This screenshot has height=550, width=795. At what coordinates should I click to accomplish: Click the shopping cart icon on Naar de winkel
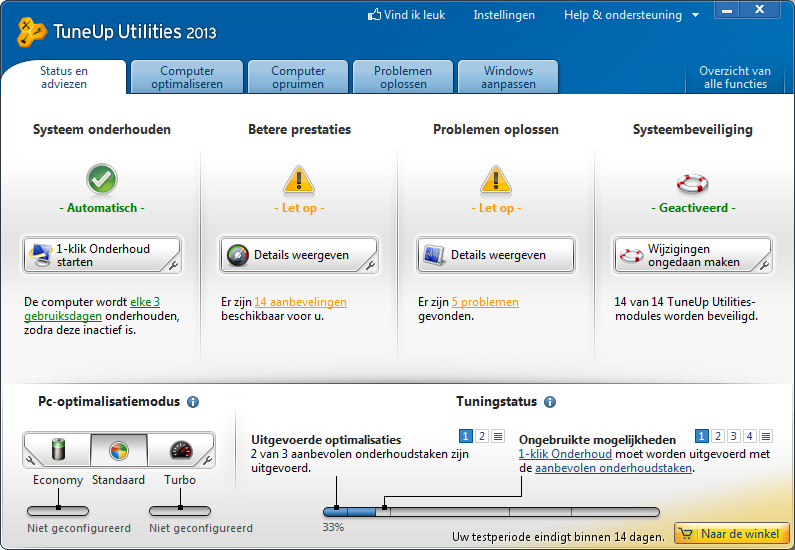click(x=685, y=533)
